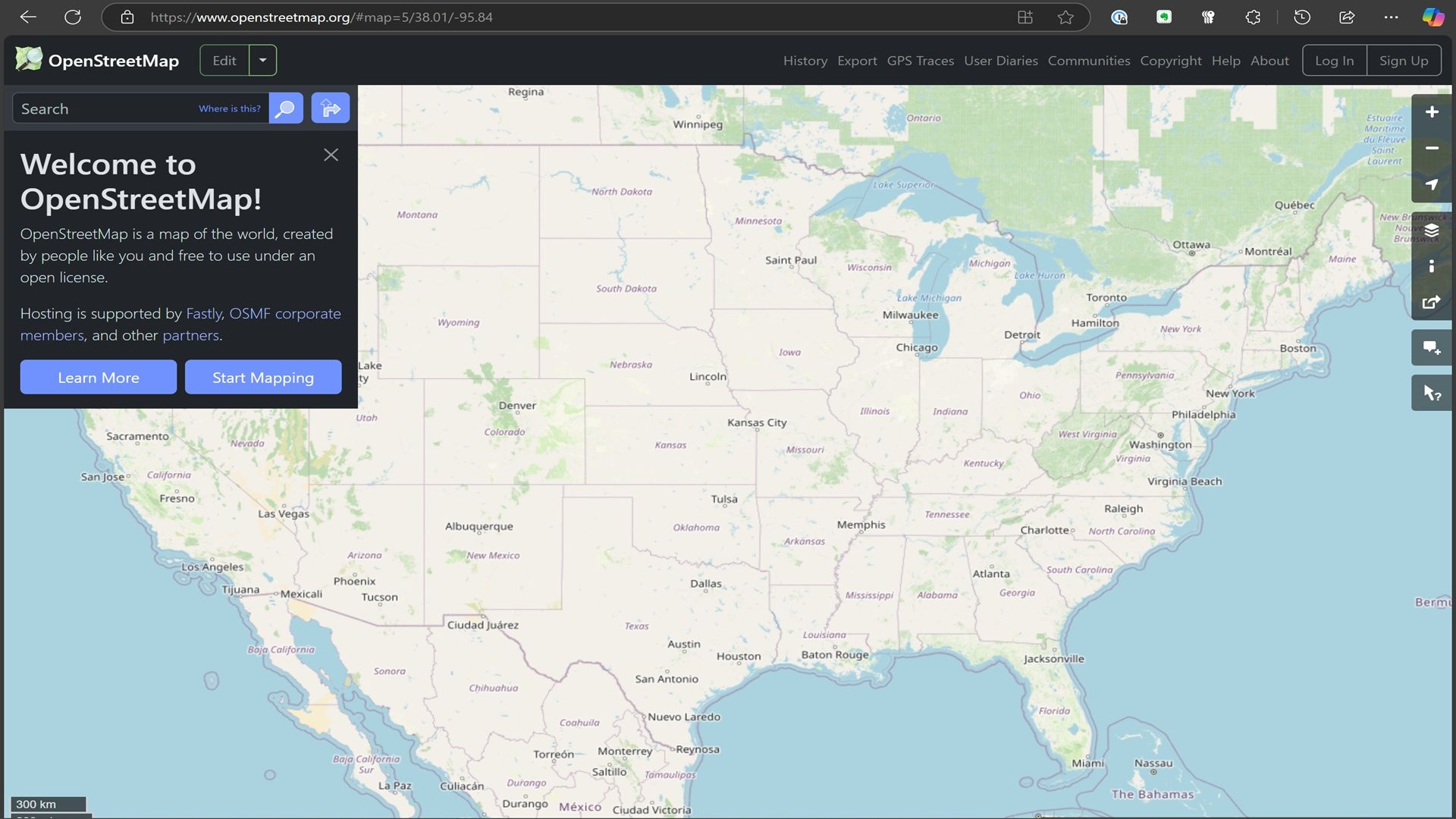This screenshot has height=819, width=1456.
Task: Click the search magnifier icon
Action: [285, 108]
